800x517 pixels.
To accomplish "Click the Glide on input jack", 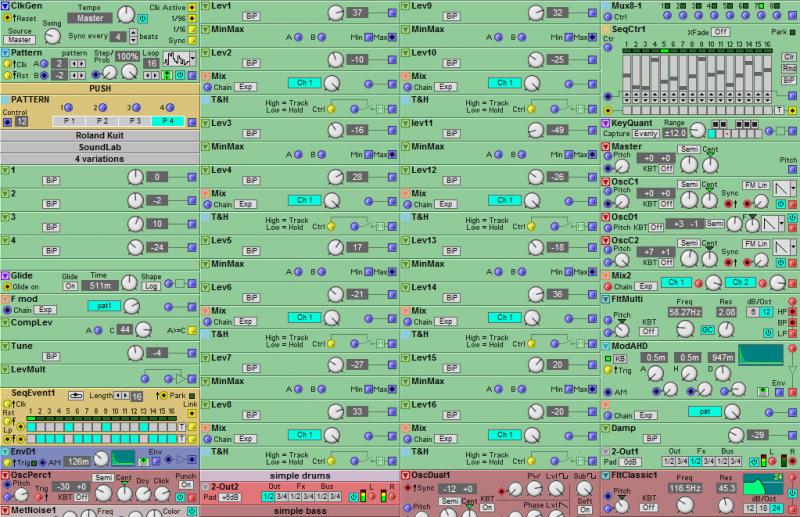I will pos(7,287).
